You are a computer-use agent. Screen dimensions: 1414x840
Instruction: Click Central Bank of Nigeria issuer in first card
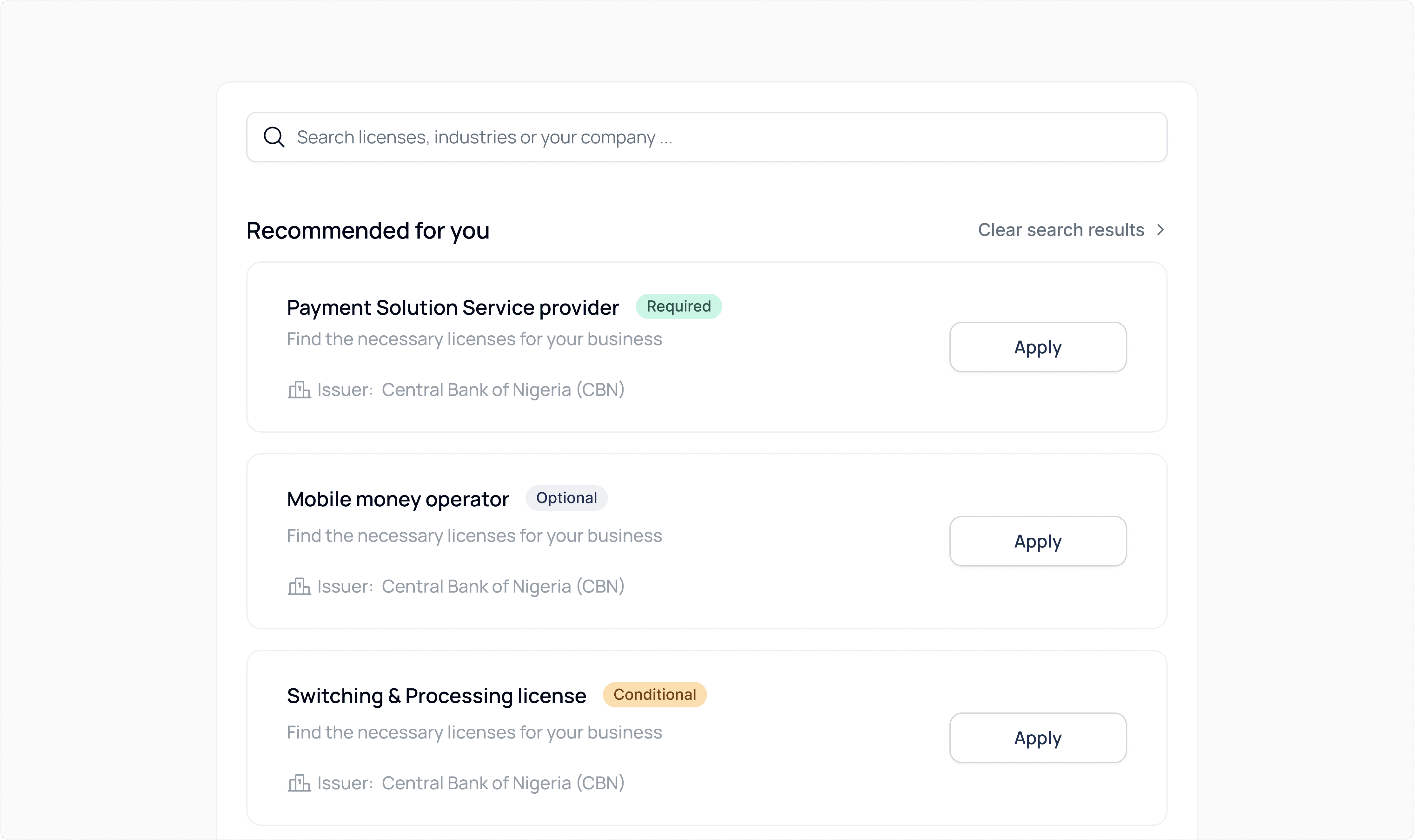click(503, 390)
